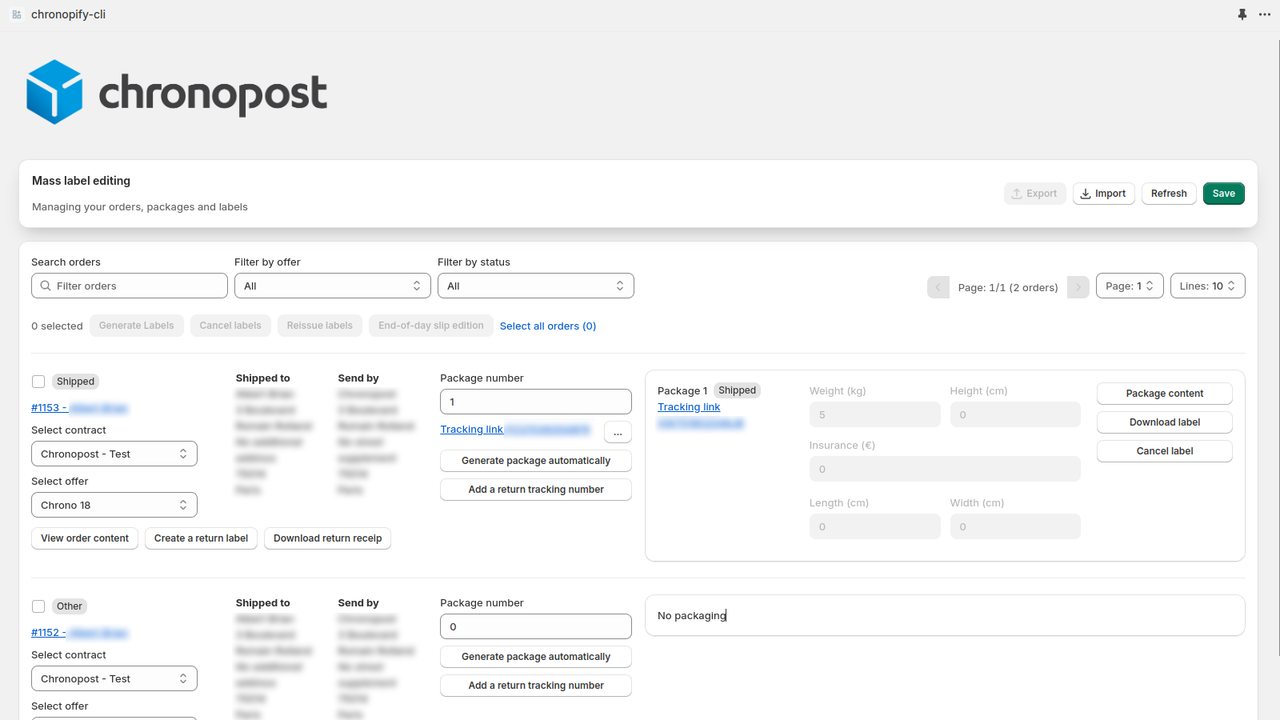Open the Tracking link for Package 1
The height and width of the screenshot is (720, 1280).
[x=688, y=406]
